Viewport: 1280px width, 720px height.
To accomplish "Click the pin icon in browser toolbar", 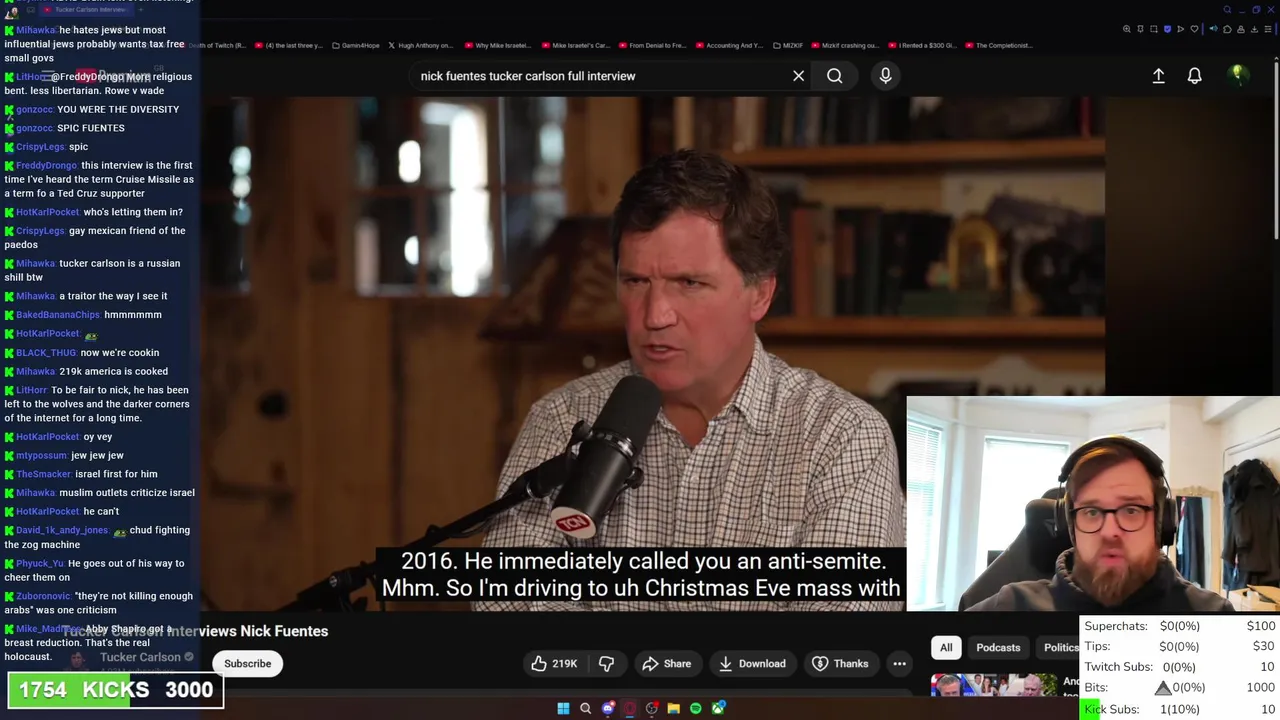I will click(1140, 29).
